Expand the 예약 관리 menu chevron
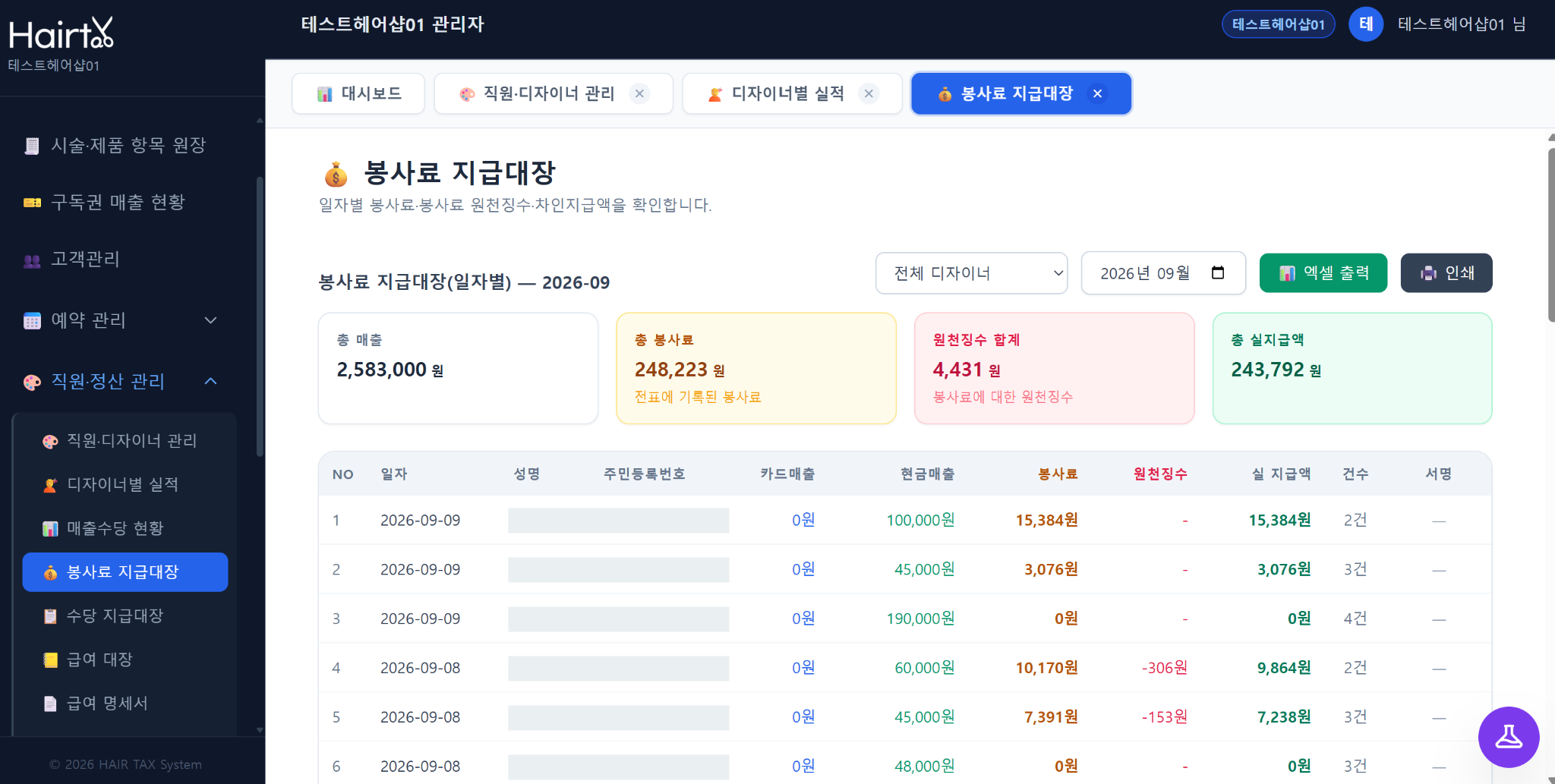1555x784 pixels. tap(211, 320)
